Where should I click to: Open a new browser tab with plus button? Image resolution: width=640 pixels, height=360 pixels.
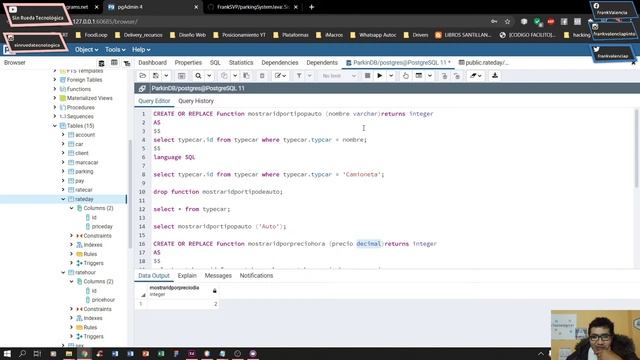pyautogui.click(x=311, y=7)
